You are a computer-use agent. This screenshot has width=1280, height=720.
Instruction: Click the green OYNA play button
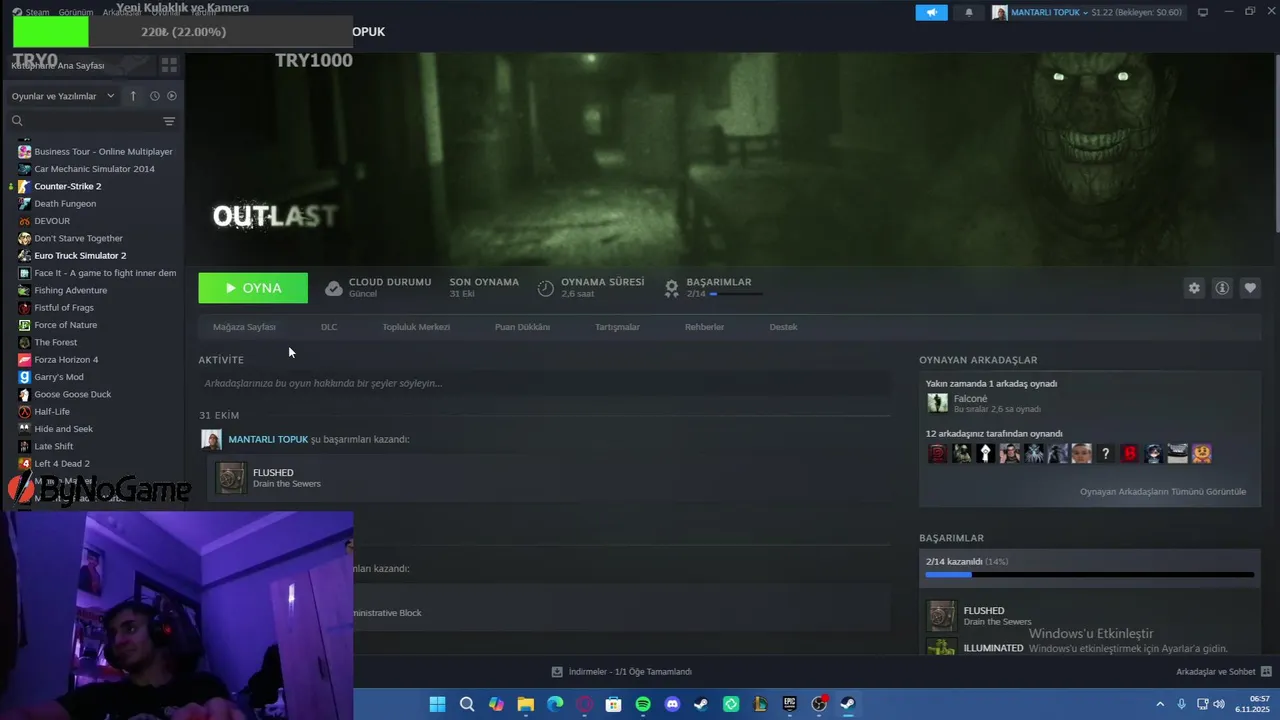click(253, 288)
